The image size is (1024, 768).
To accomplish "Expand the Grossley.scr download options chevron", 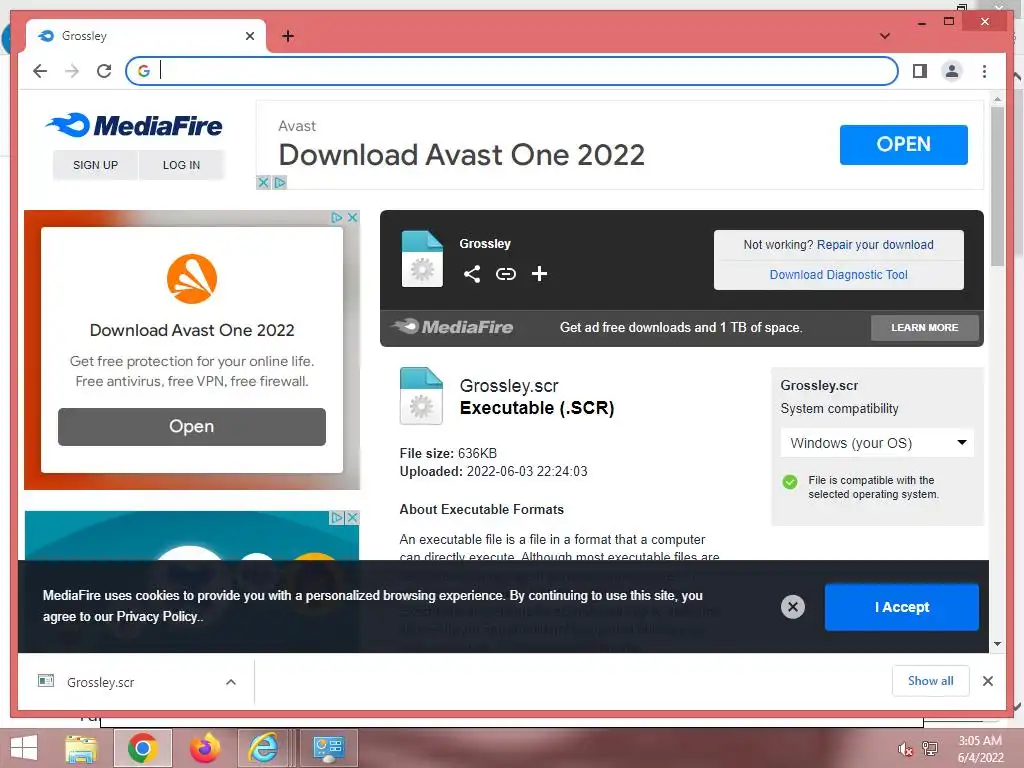I will pyautogui.click(x=231, y=682).
